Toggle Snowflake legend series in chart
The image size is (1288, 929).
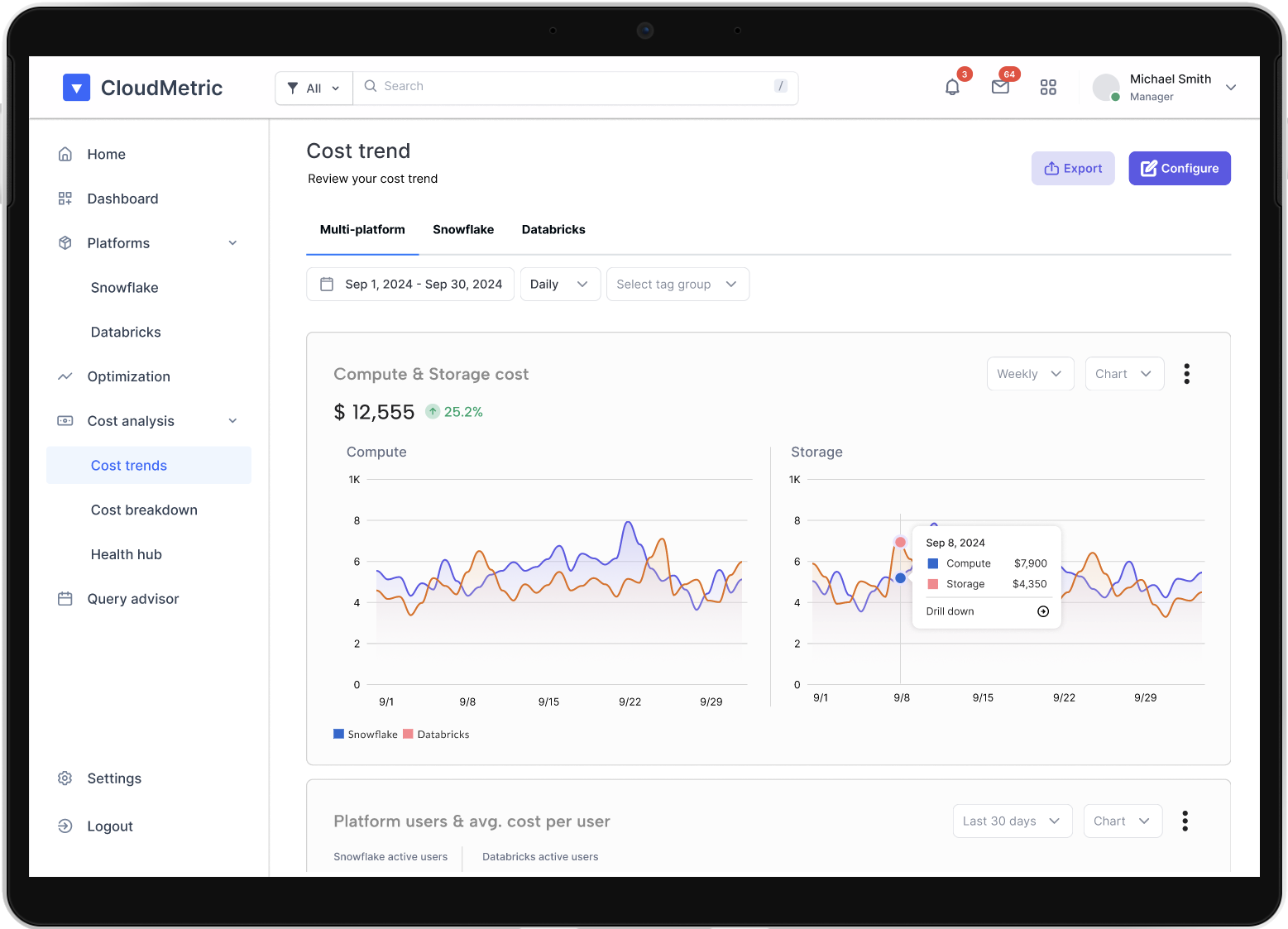coord(365,734)
